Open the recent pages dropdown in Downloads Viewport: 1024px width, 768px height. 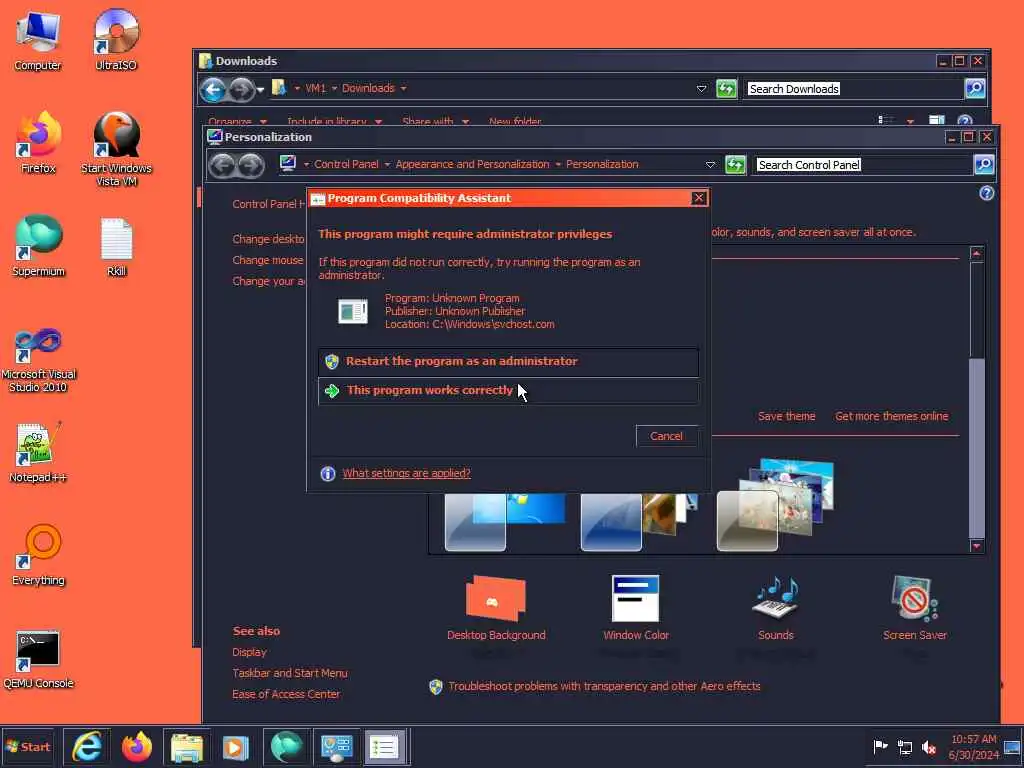pos(260,89)
